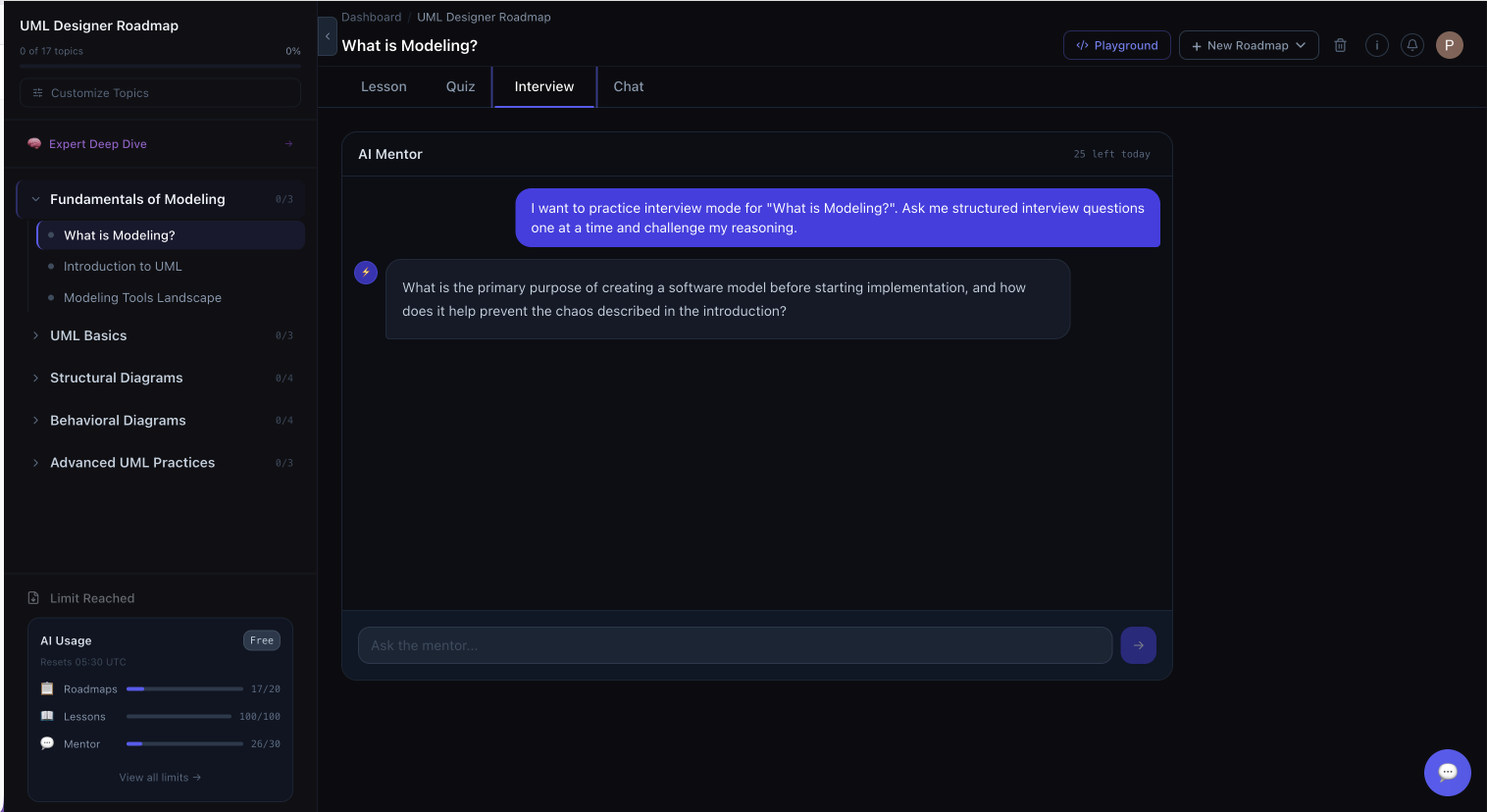Click the trash delete icon in header
The height and width of the screenshot is (812, 1487).
pyautogui.click(x=1340, y=45)
